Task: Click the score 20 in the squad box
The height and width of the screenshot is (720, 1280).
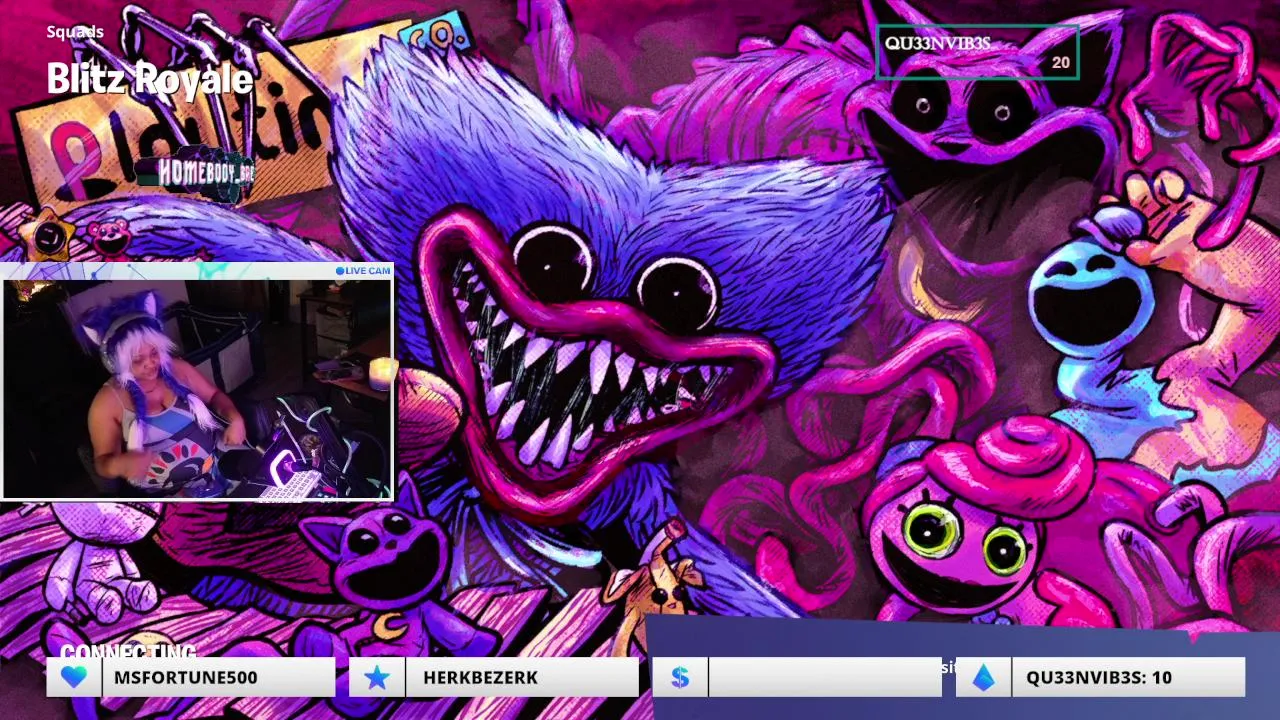Action: pos(1060,62)
